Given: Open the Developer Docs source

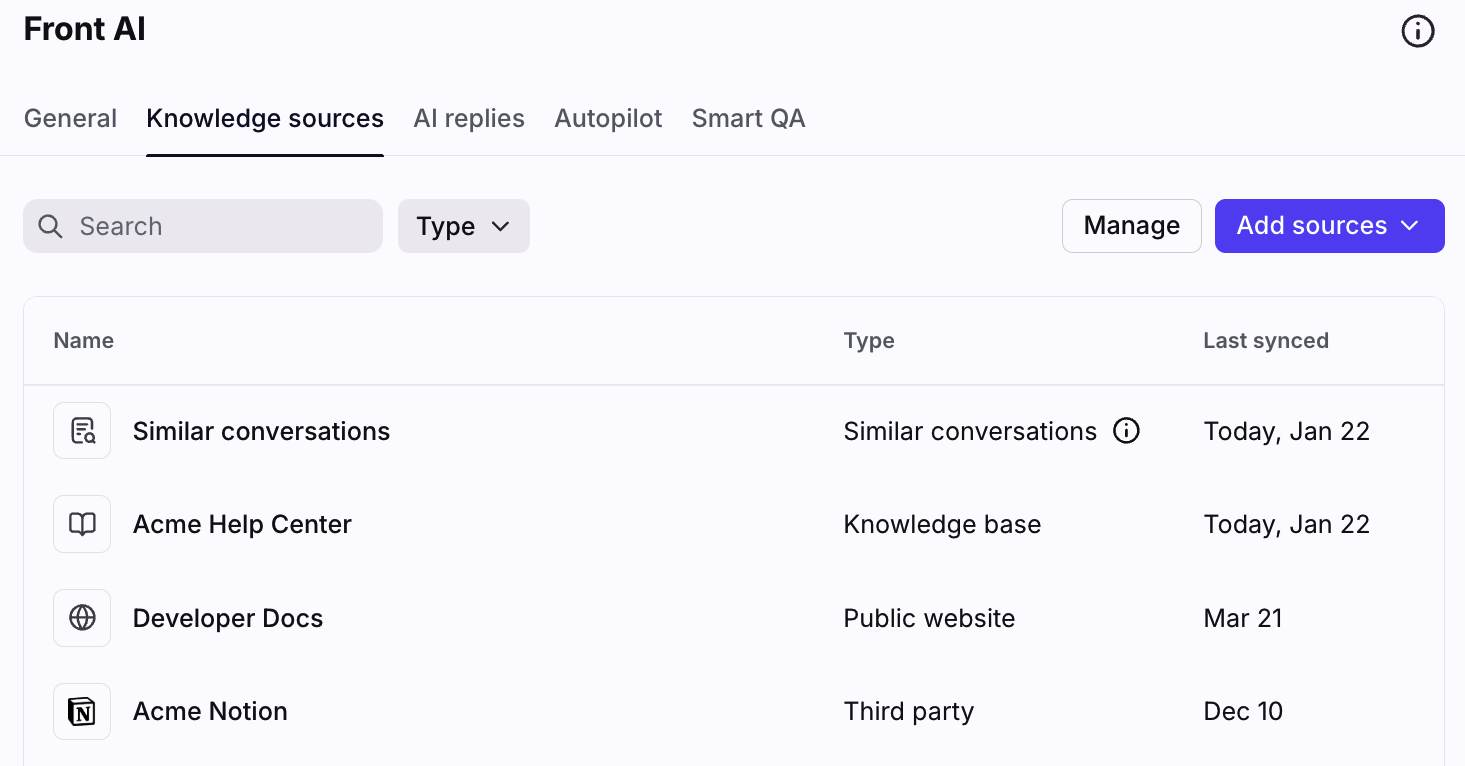Looking at the screenshot, I should point(228,618).
